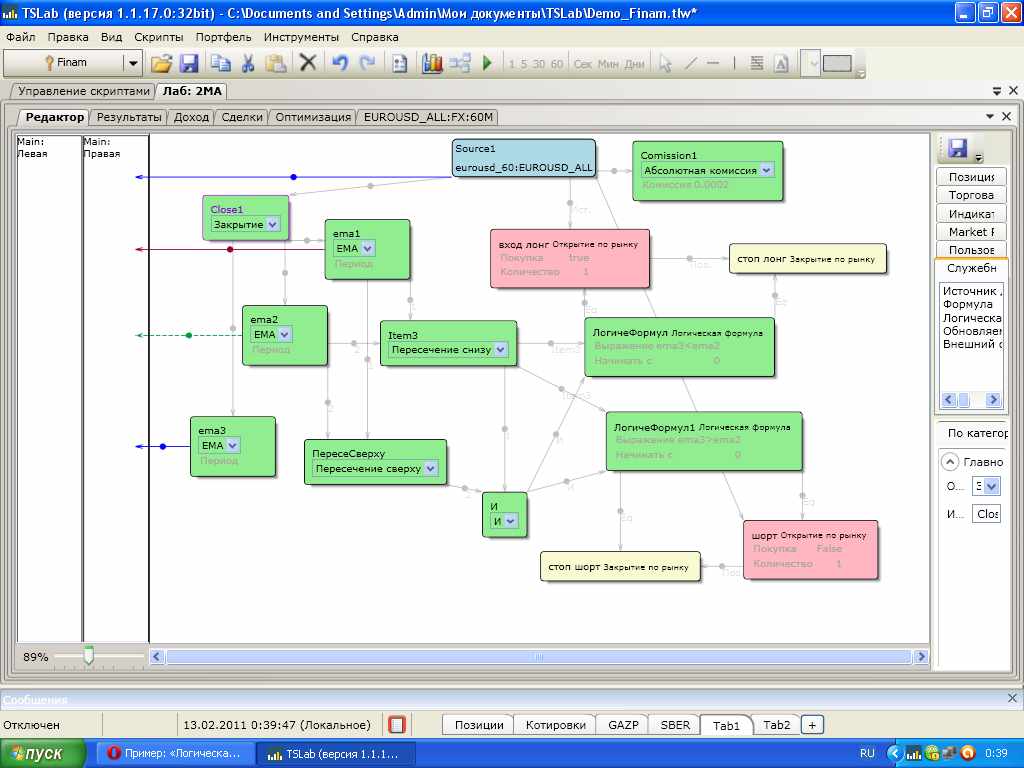This screenshot has width=1024, height=768.
Task: Open the Пуск start button
Action: pos(43,754)
